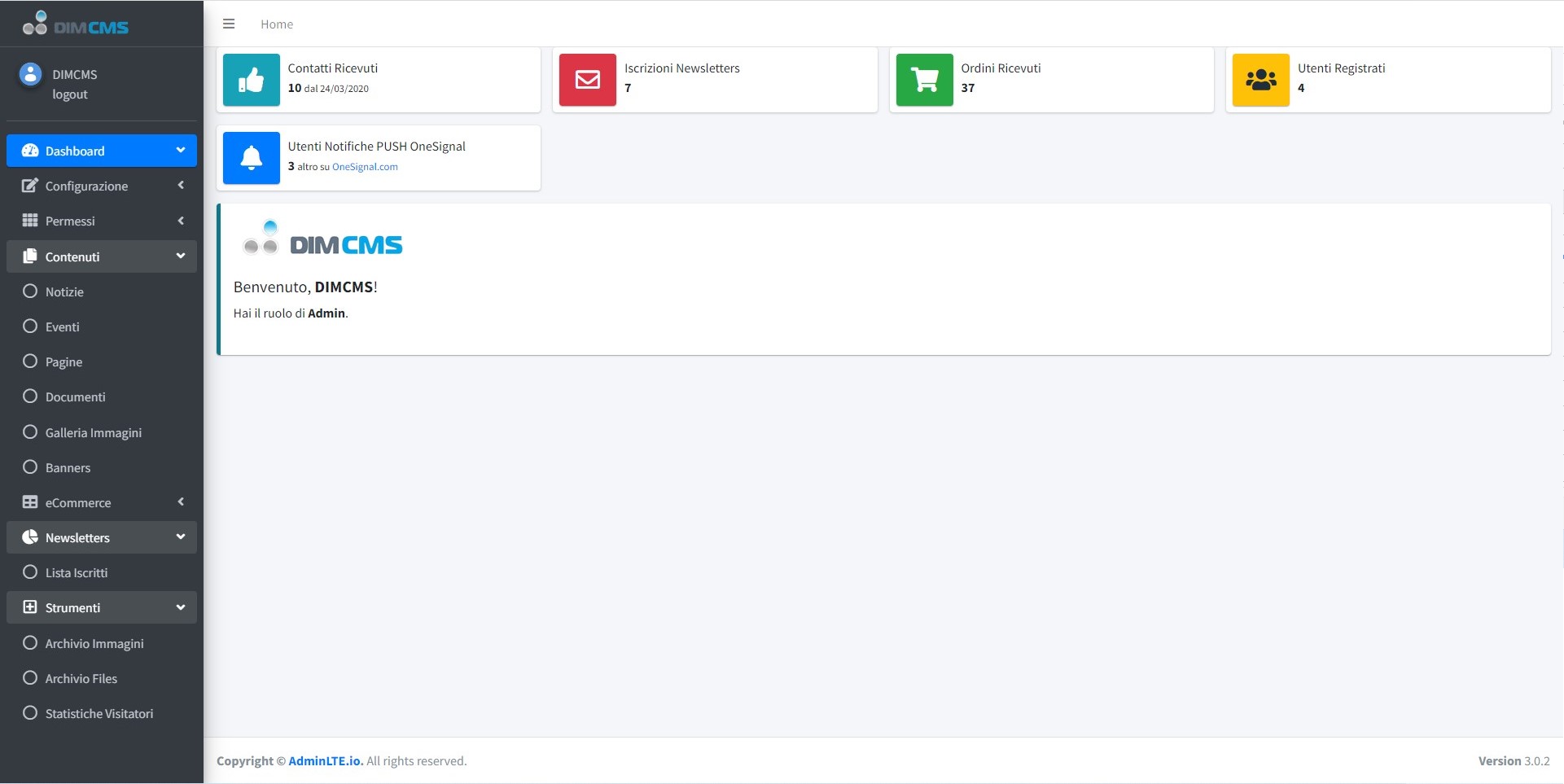Click the Utenti Notifiche PUSH OneSignal title
The image size is (1564, 784).
pyautogui.click(x=377, y=147)
